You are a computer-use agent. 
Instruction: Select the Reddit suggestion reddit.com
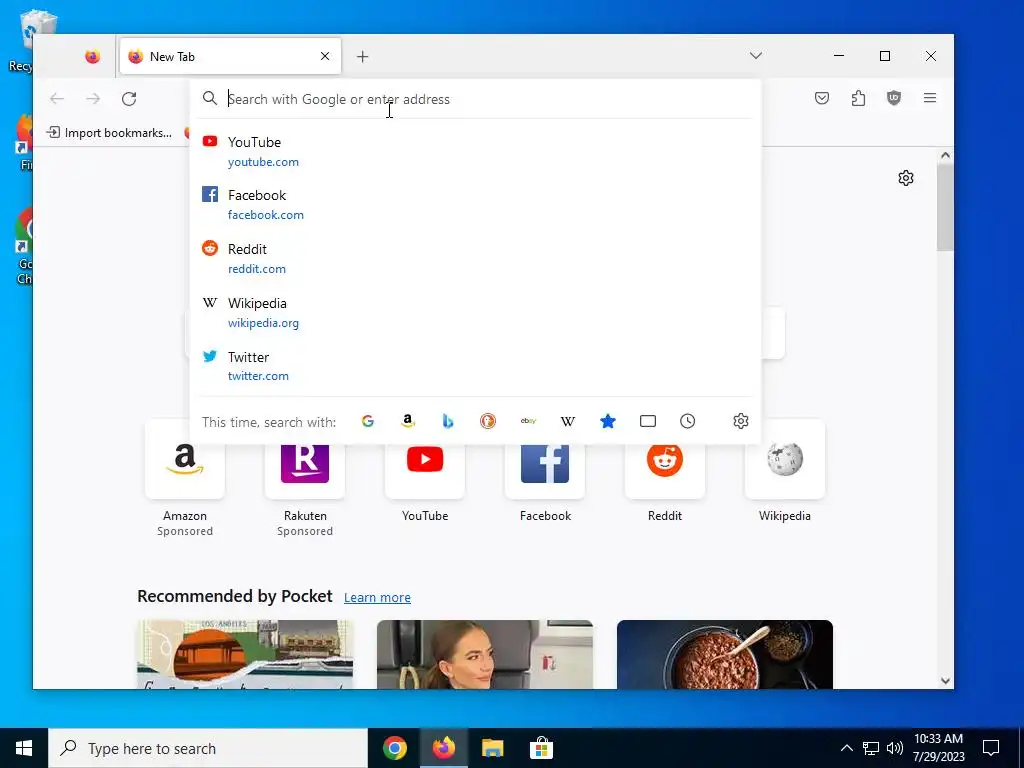pyautogui.click(x=475, y=259)
